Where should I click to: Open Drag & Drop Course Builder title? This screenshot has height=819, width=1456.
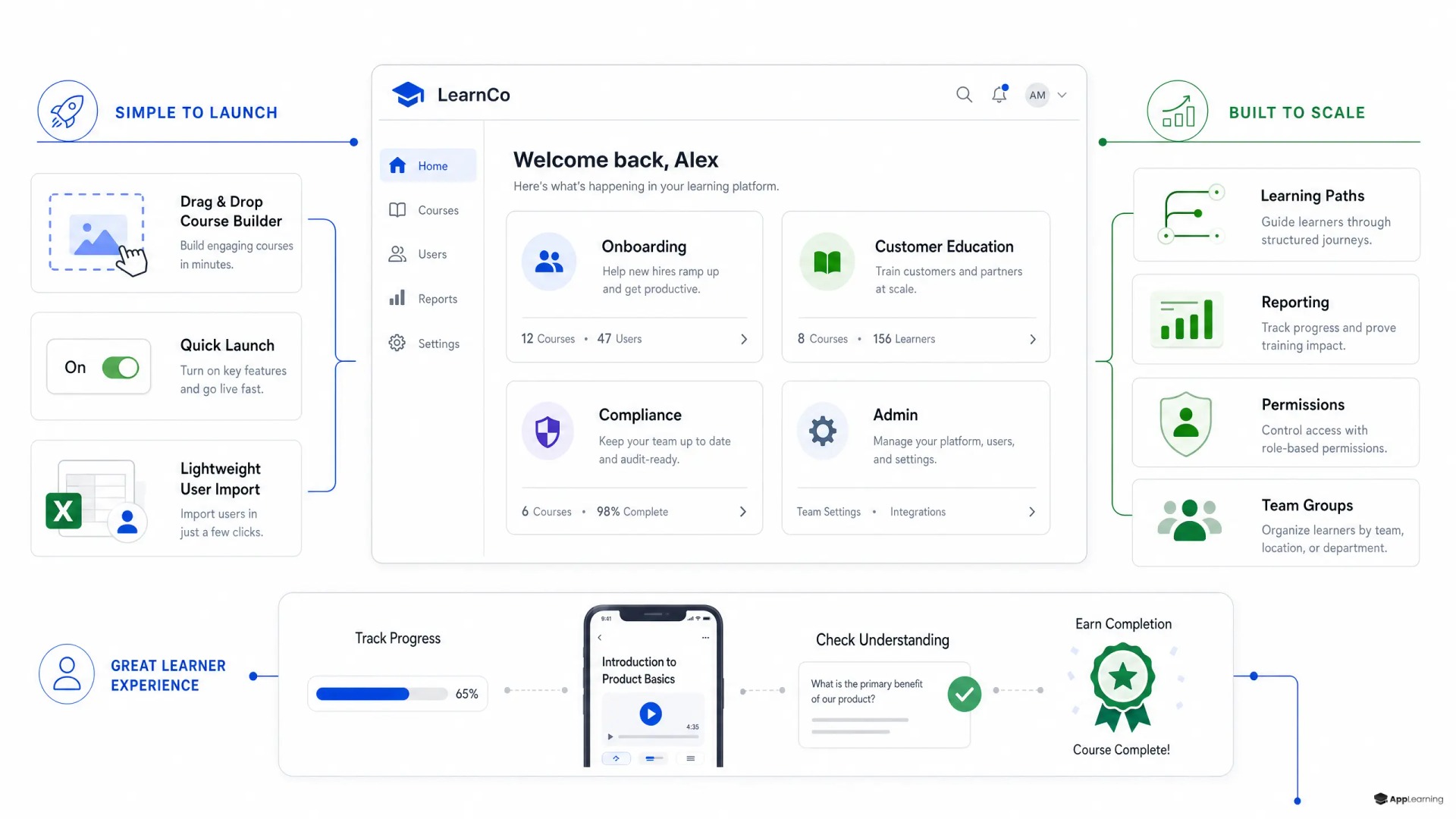point(231,212)
